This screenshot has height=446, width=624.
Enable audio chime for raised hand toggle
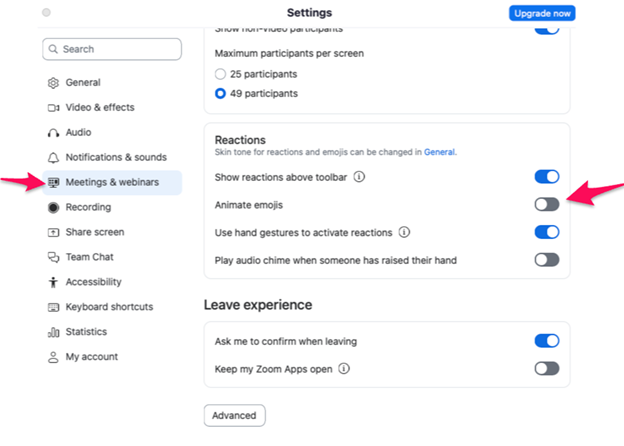[546, 260]
